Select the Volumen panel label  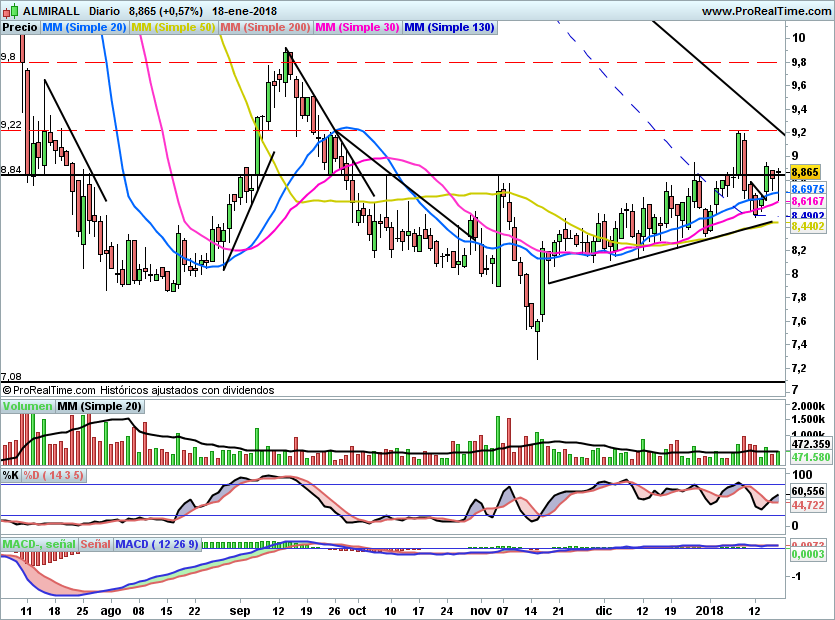[27, 406]
